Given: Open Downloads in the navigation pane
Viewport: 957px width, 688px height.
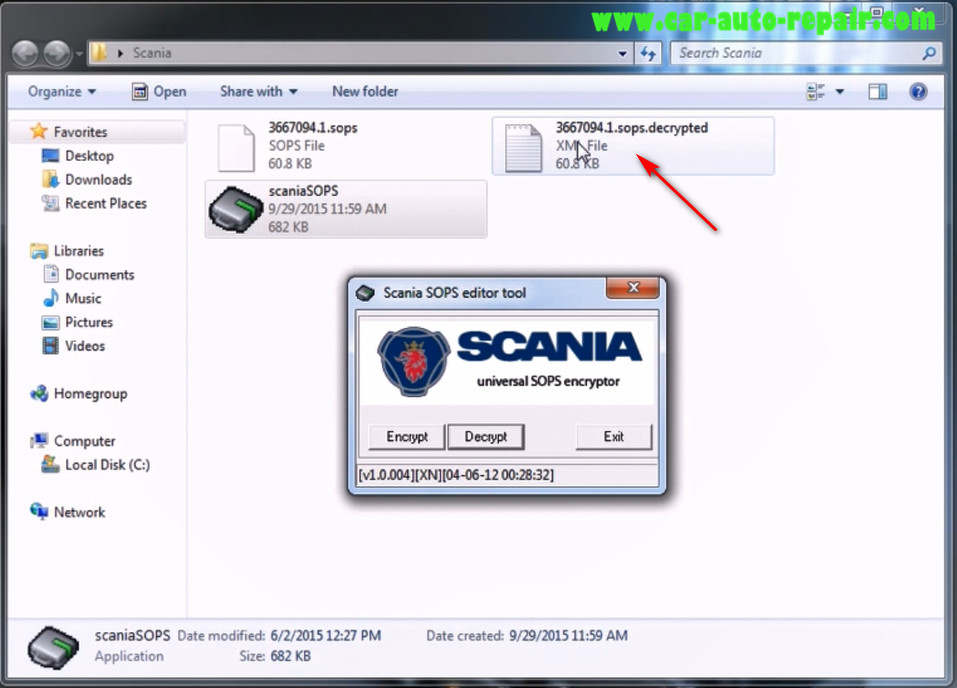Looking at the screenshot, I should pos(98,179).
